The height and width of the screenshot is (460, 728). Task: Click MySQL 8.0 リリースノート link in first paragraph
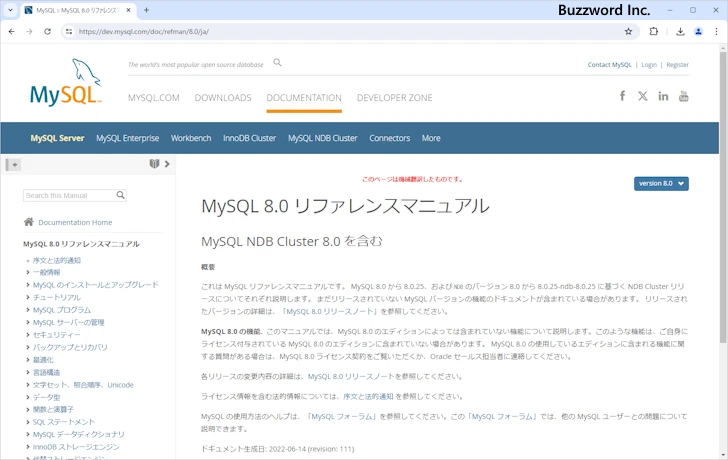pyautogui.click(x=330, y=311)
